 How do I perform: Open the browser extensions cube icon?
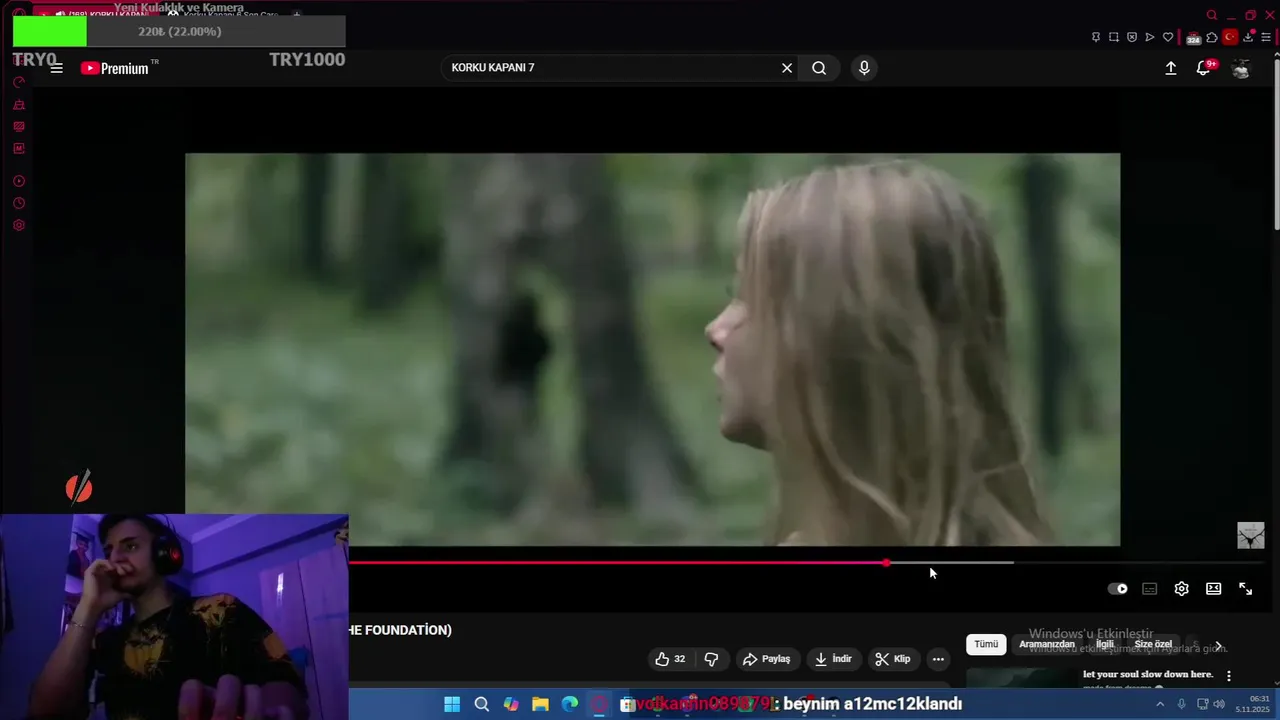(1212, 37)
